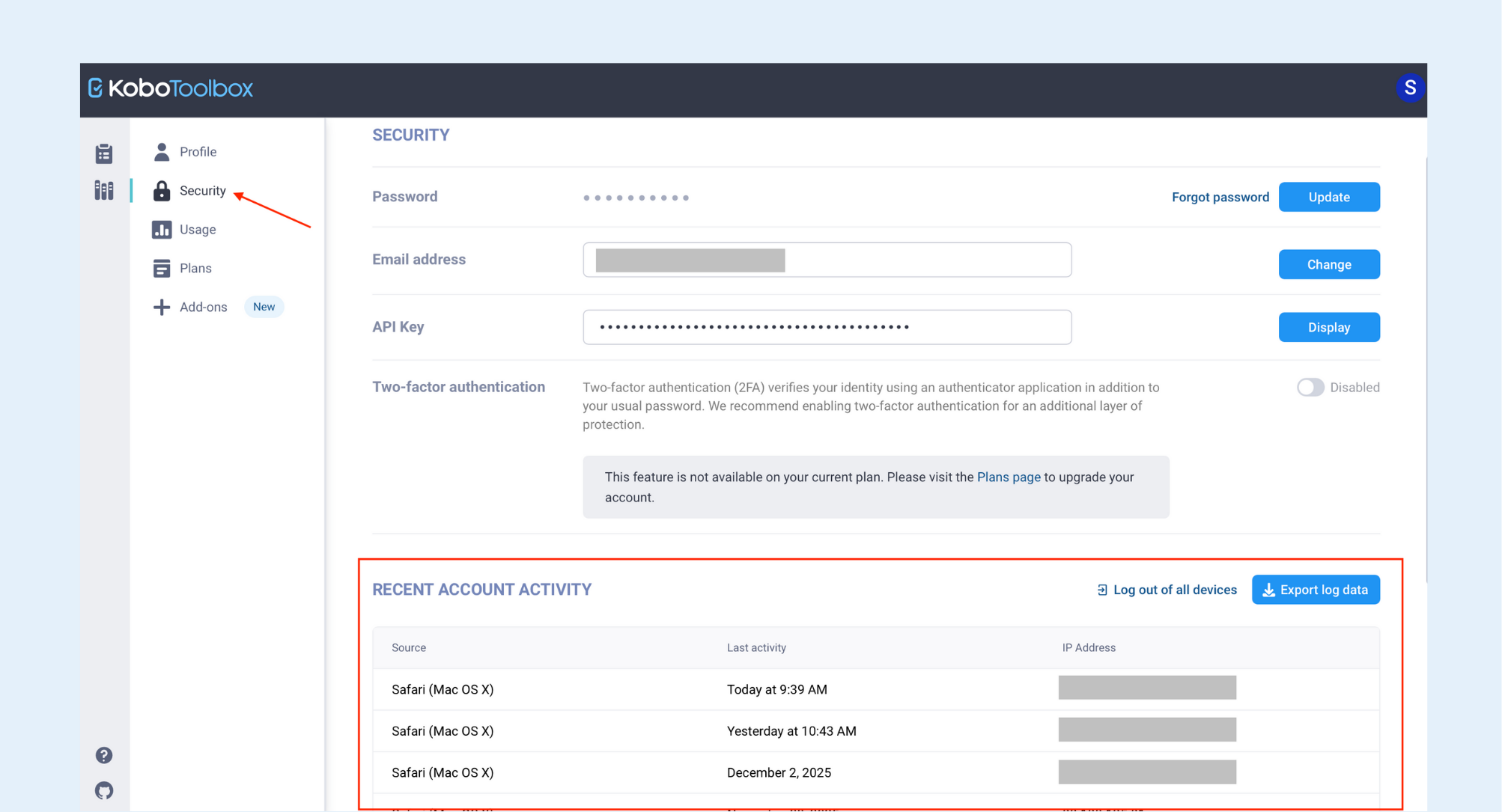Go to the Usage section

198,230
